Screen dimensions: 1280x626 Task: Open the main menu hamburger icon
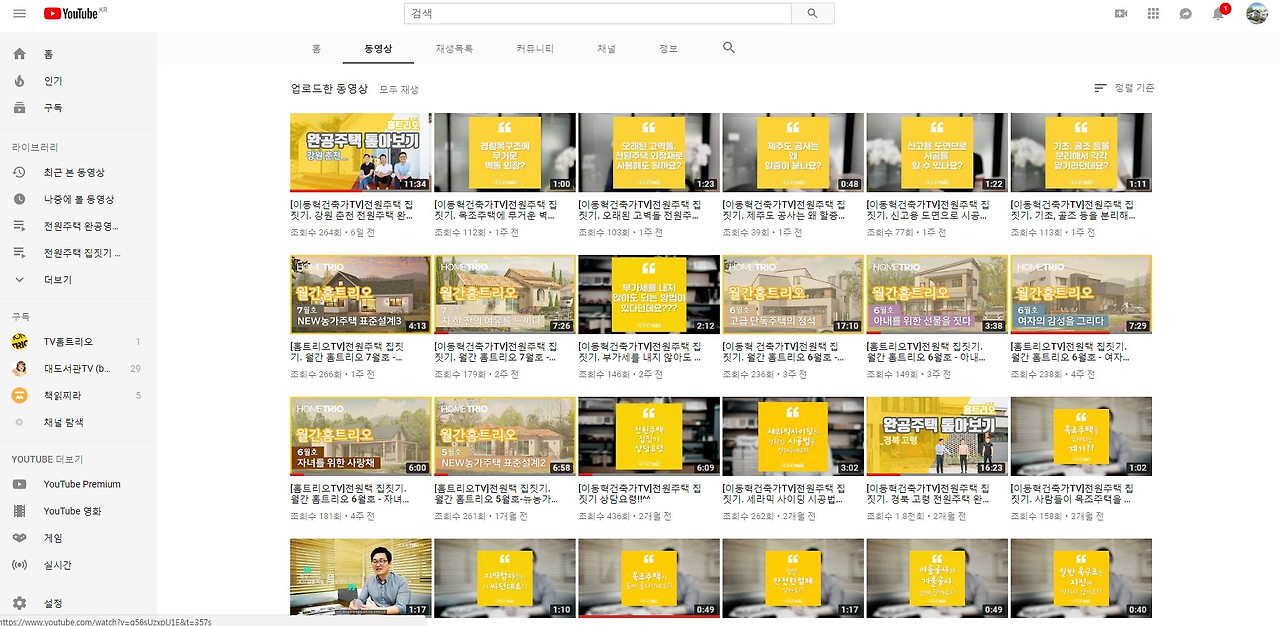coord(18,13)
